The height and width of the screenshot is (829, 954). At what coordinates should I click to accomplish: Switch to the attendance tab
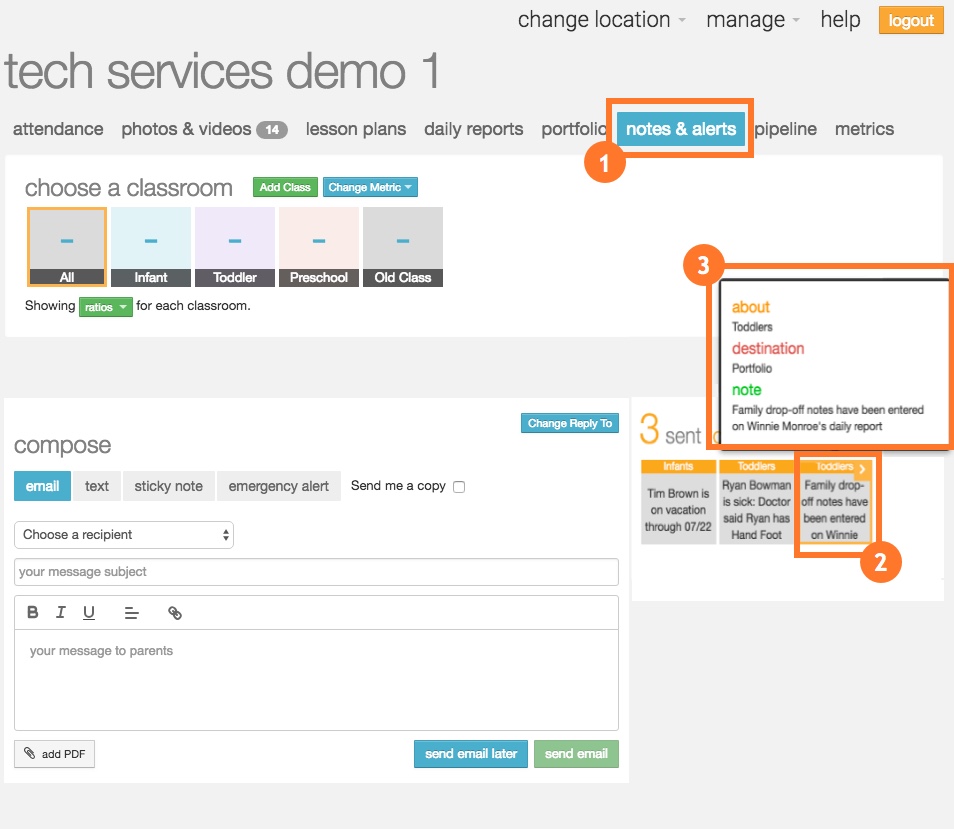click(x=57, y=128)
